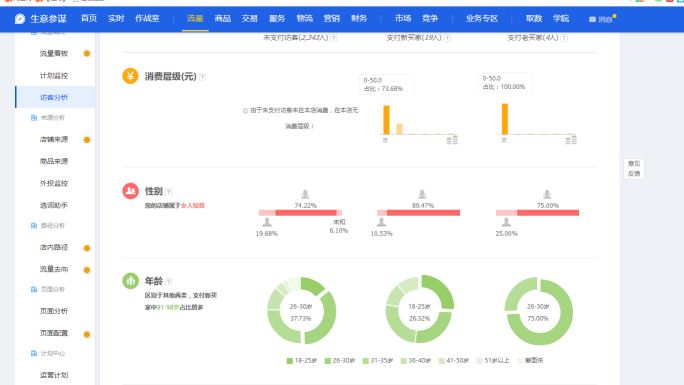Open 店内路径 in the sidebar
The width and height of the screenshot is (684, 385).
(54, 247)
